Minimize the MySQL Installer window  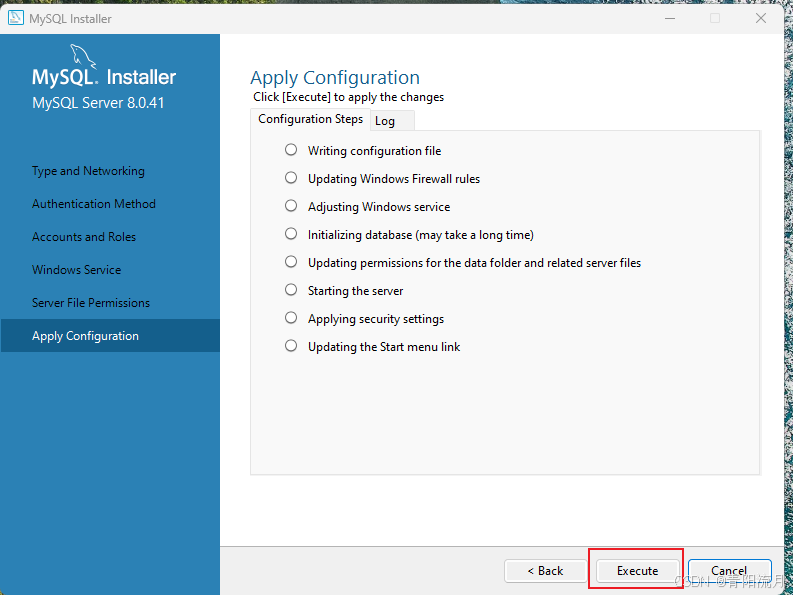[x=670, y=18]
